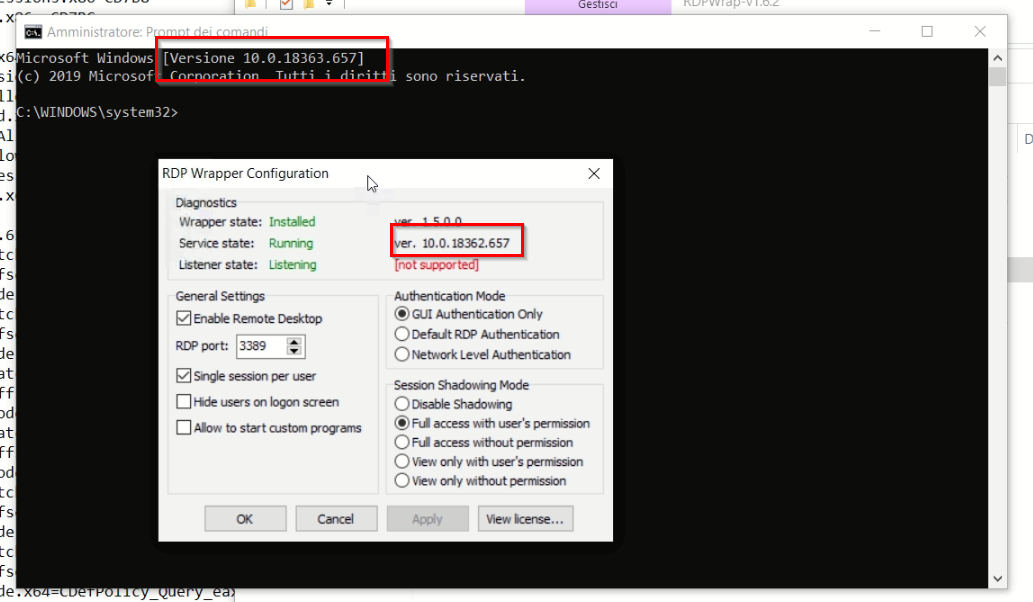Click the 'Running' service state text
The image size is (1033, 602).
pos(291,243)
